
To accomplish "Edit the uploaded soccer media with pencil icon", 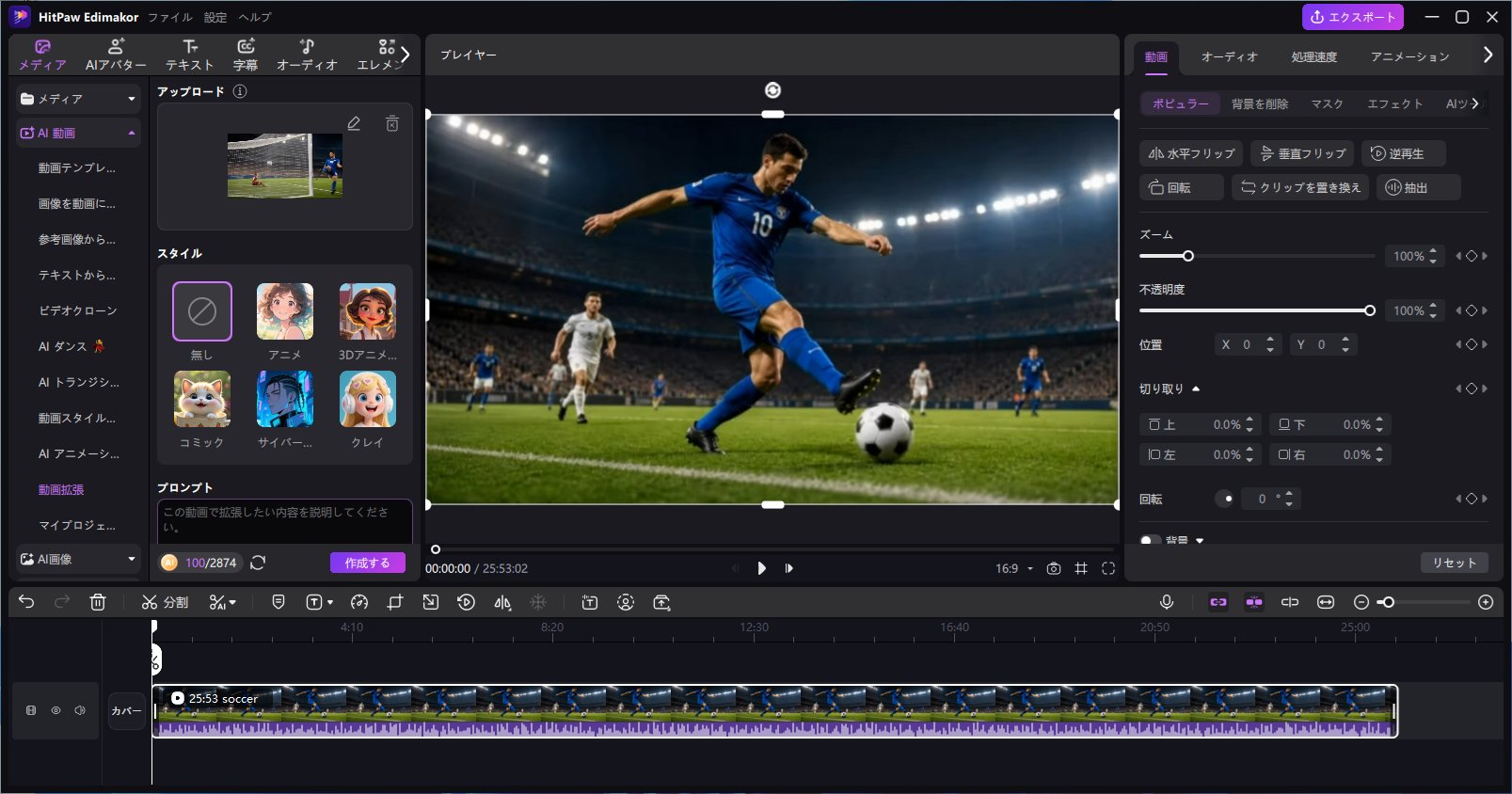I will [354, 123].
